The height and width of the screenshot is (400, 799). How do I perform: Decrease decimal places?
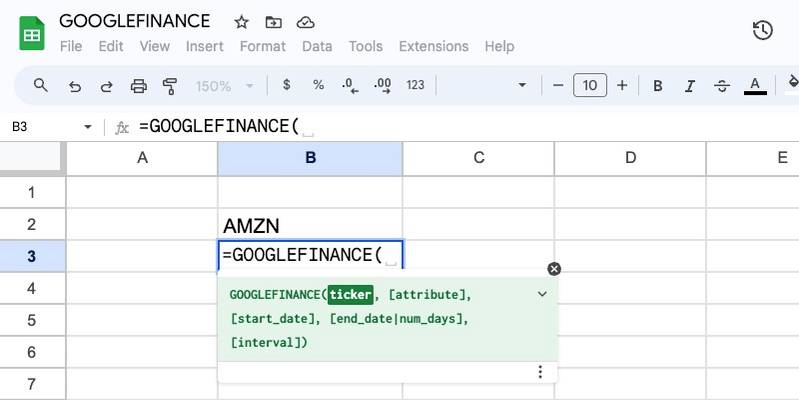coord(350,85)
